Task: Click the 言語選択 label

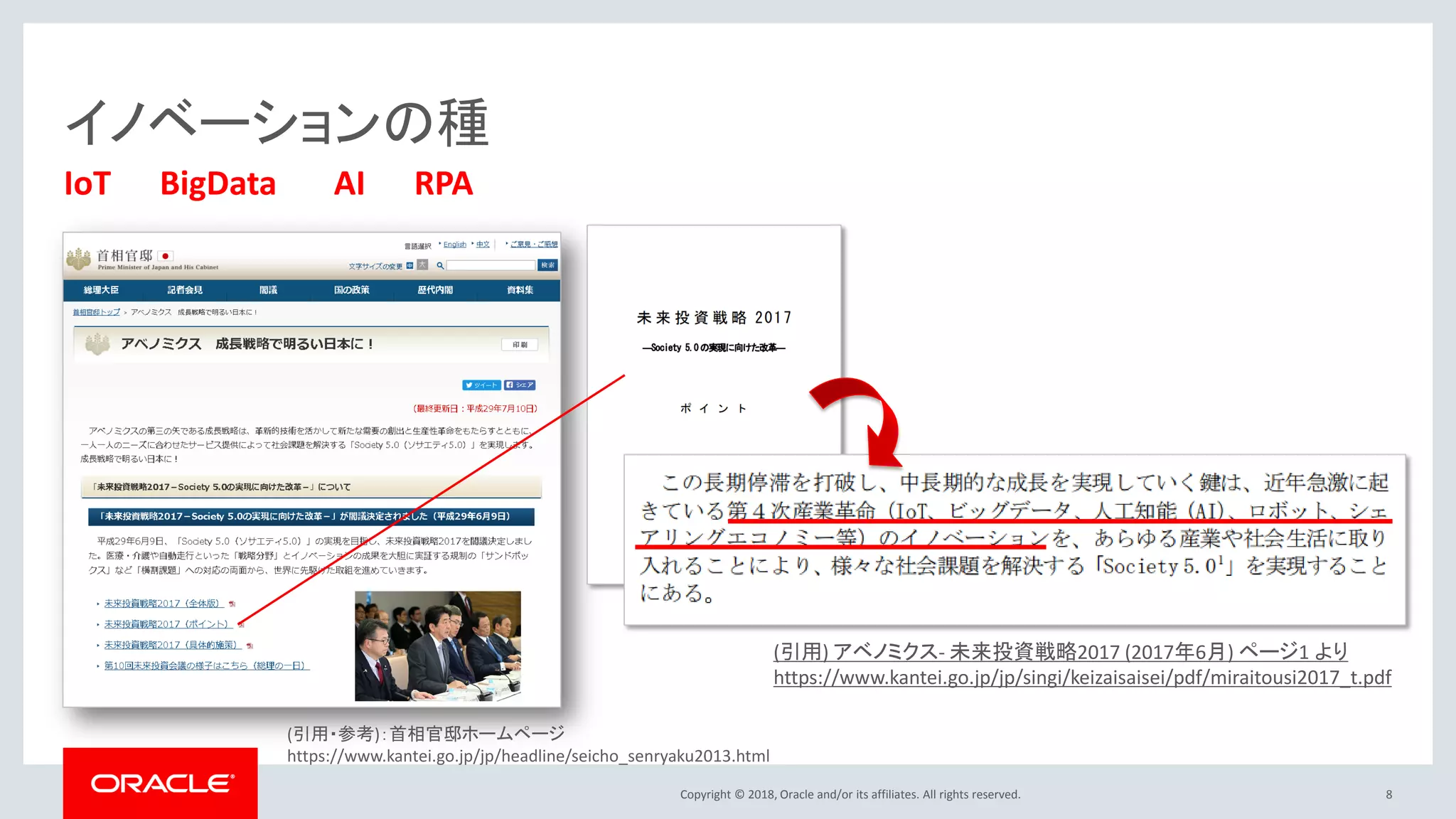Action: [418, 246]
